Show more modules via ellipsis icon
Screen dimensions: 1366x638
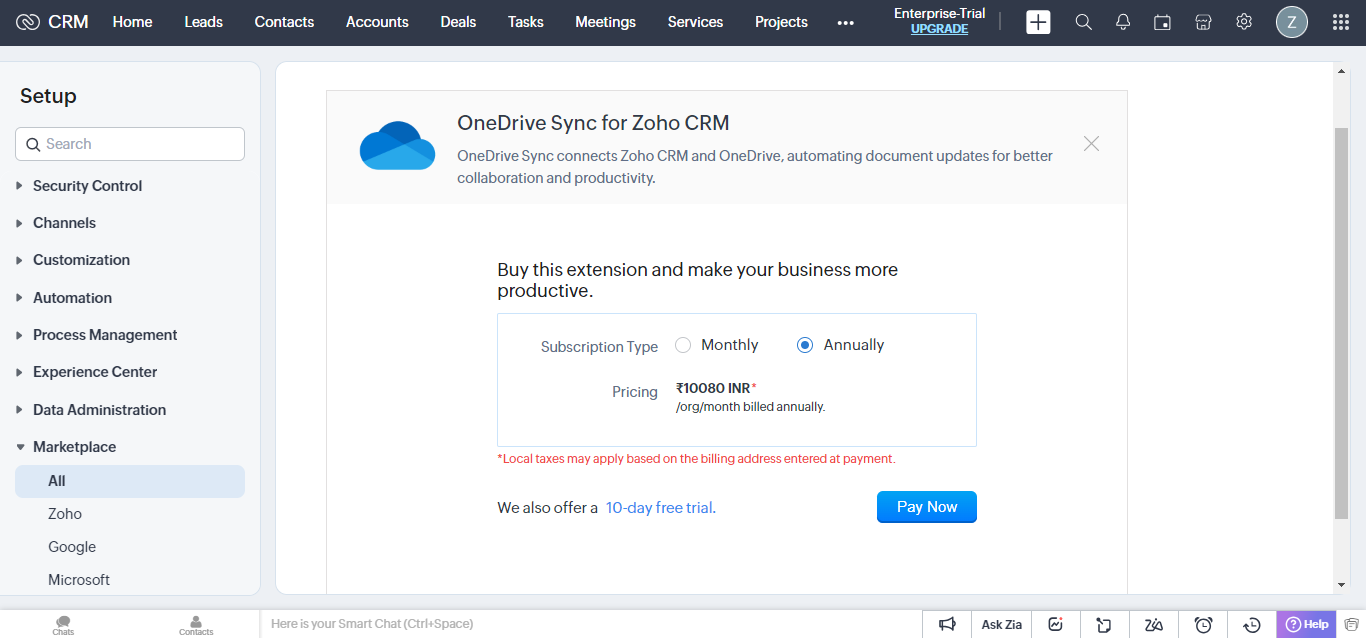tap(846, 23)
